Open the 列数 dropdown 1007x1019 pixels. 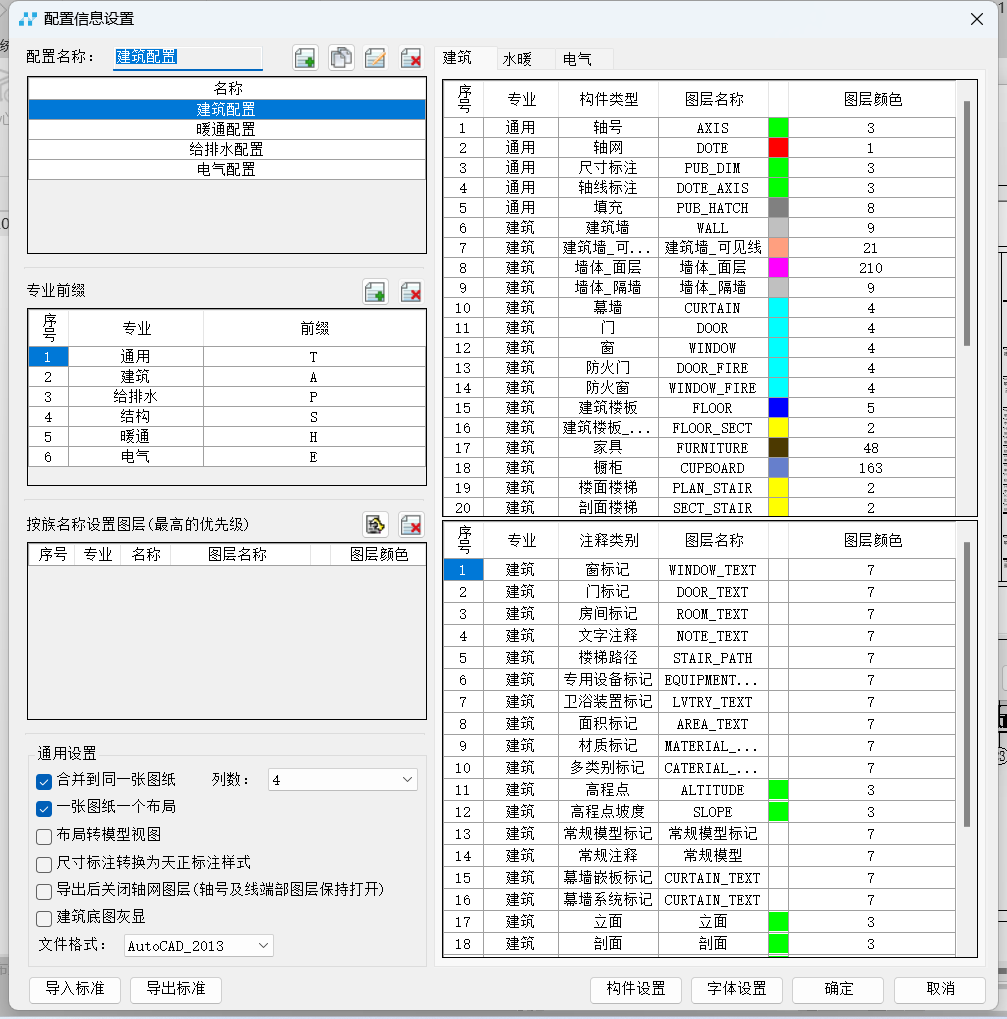(x=343, y=780)
